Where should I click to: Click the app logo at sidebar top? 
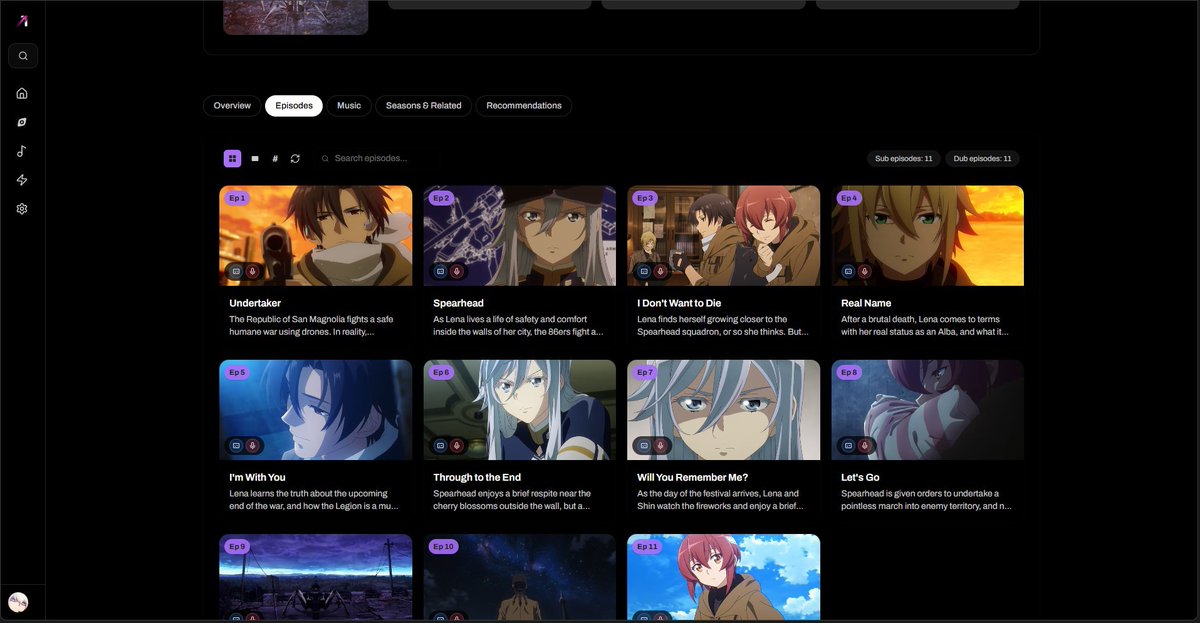coord(23,21)
